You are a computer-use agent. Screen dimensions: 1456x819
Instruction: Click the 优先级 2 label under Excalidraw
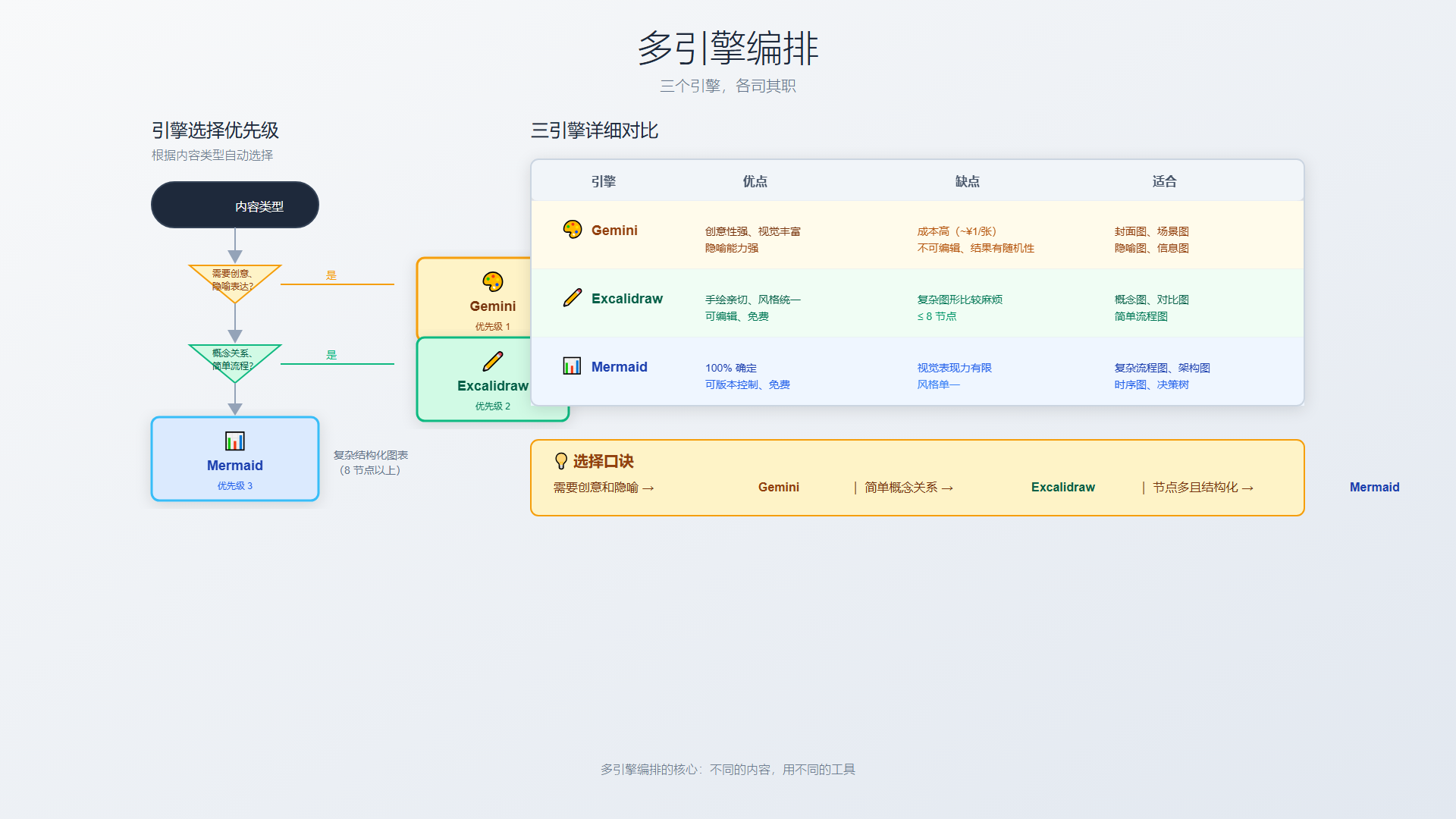(493, 406)
